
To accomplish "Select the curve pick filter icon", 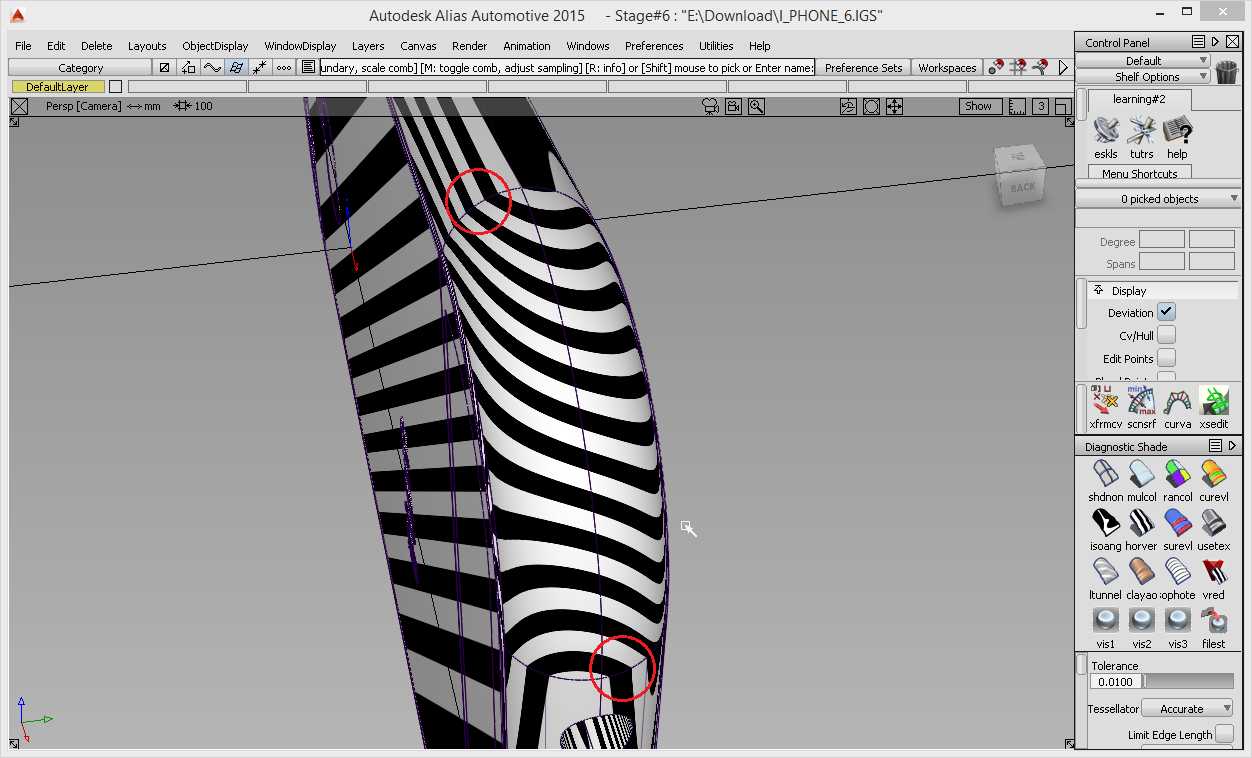I will coord(212,68).
